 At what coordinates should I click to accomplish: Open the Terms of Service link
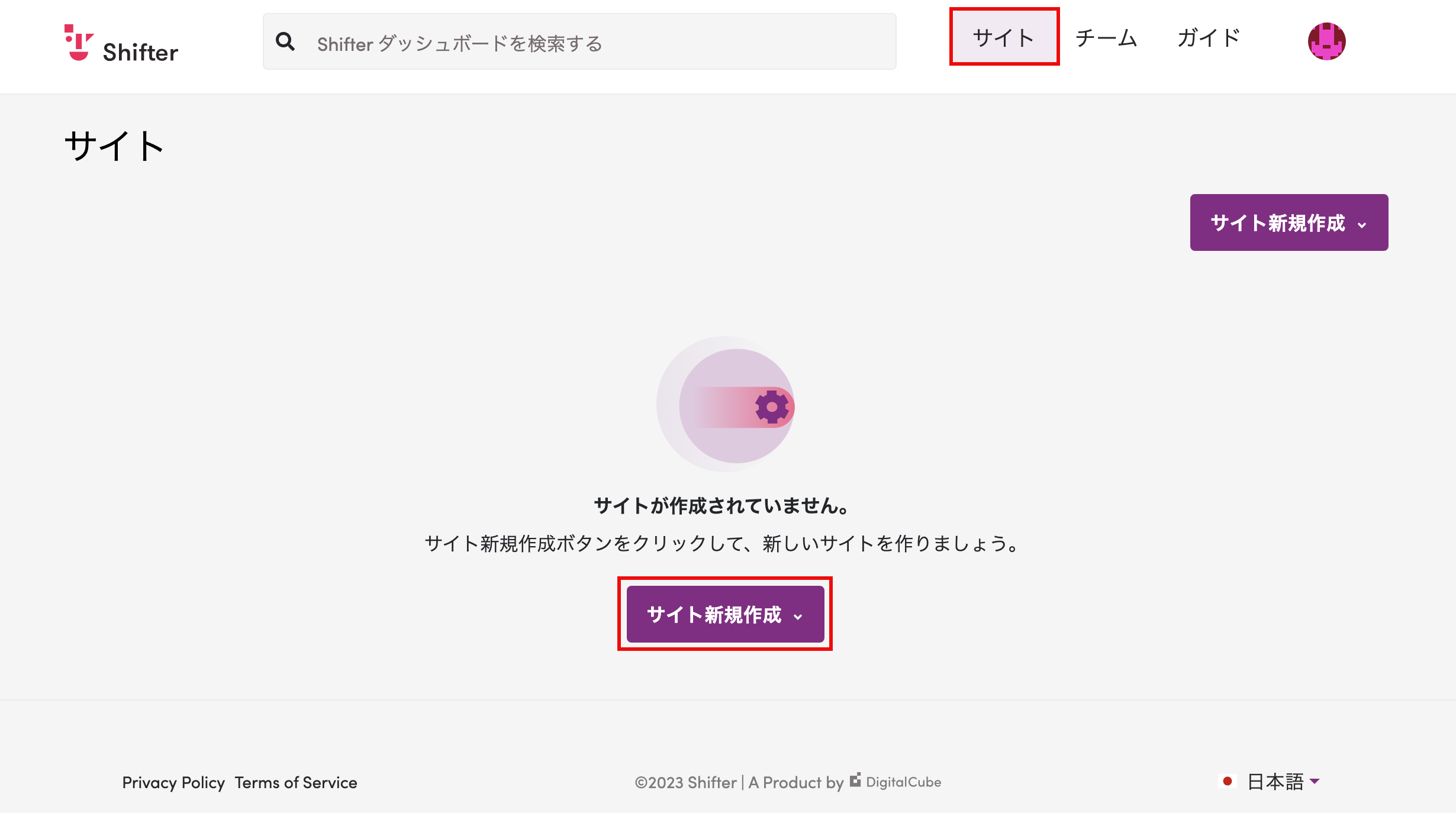coord(295,782)
